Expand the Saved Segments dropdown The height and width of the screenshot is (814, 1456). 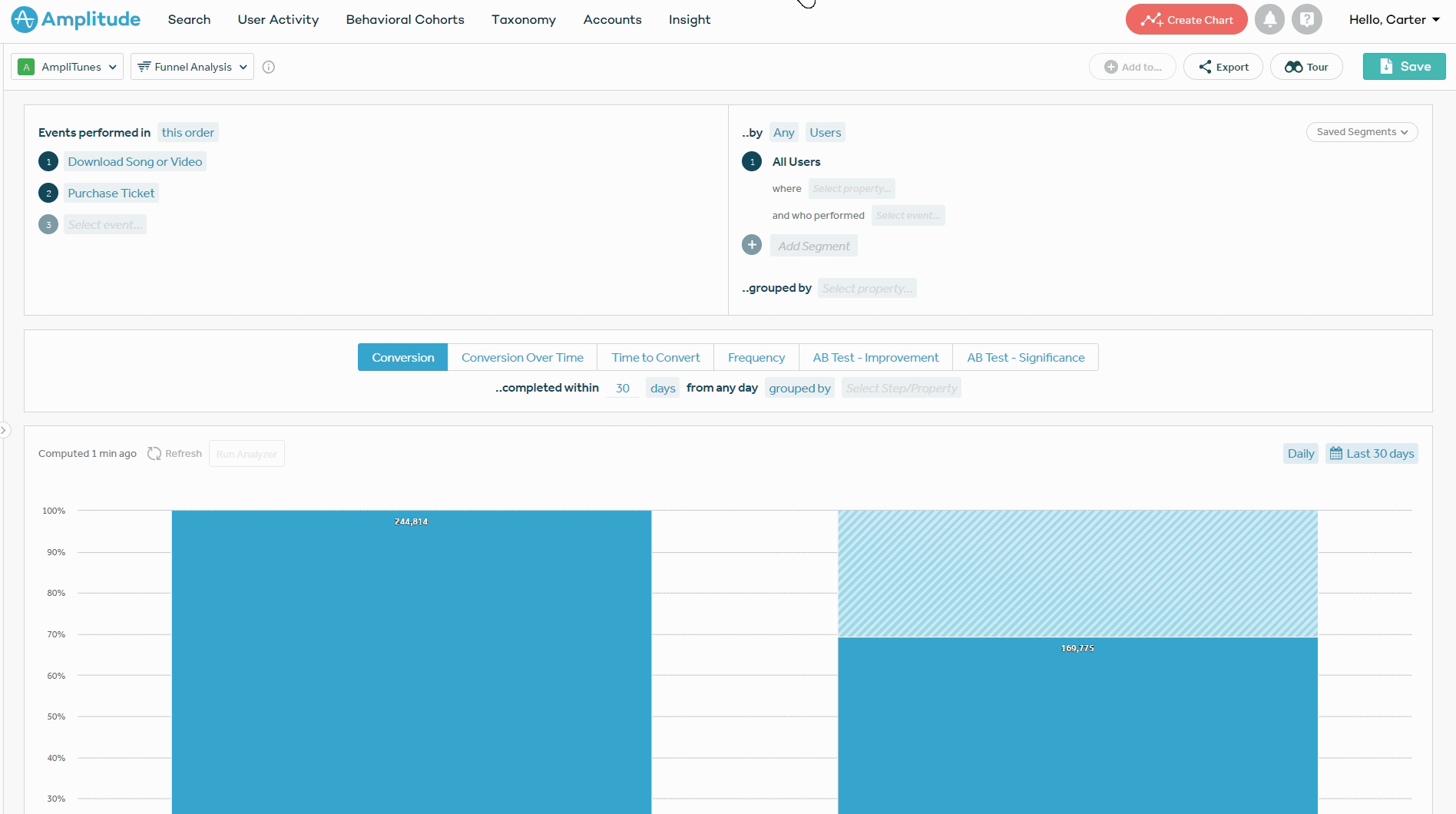(x=1362, y=132)
